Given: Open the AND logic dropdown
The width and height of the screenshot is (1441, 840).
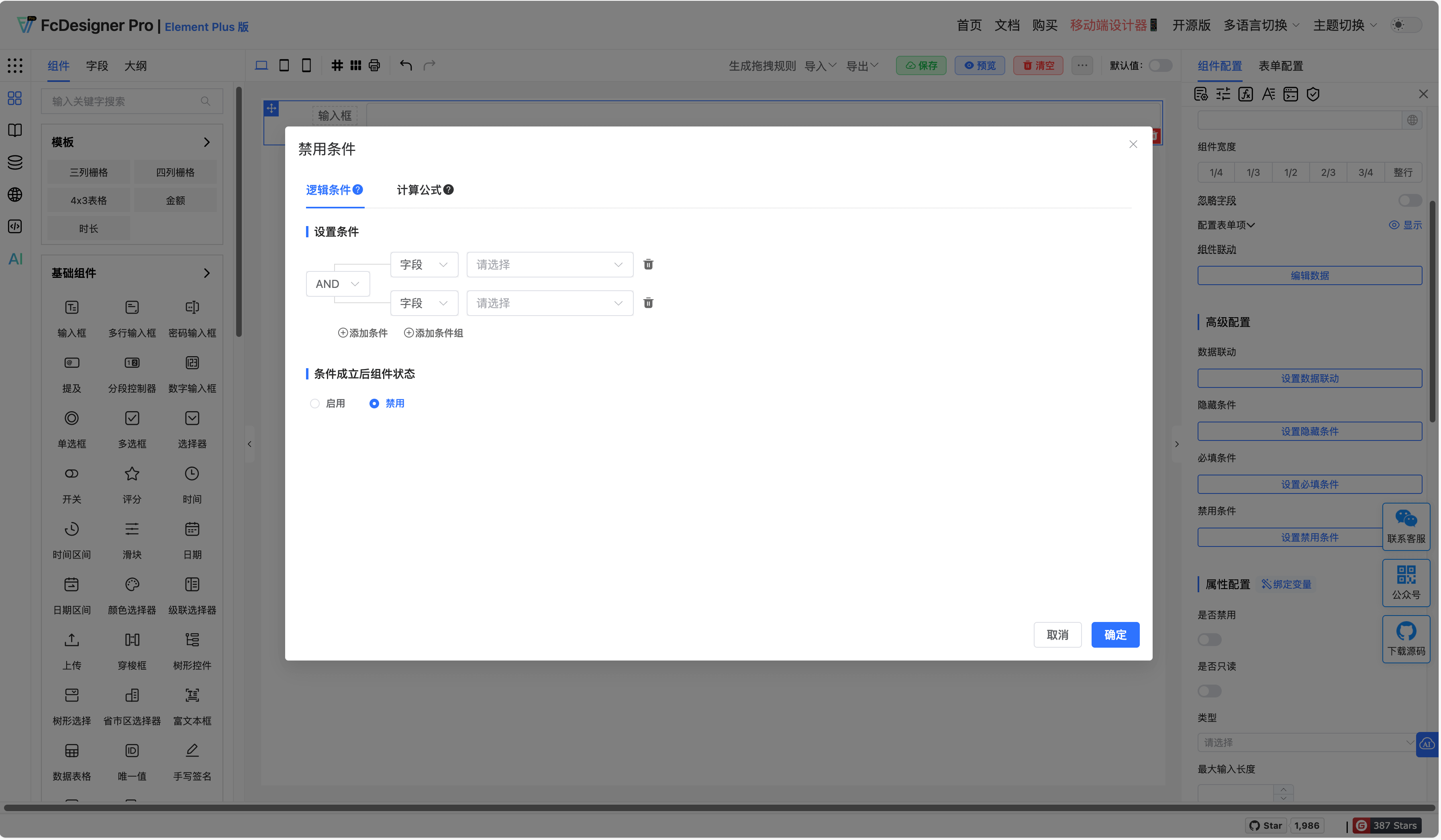Looking at the screenshot, I should point(337,283).
